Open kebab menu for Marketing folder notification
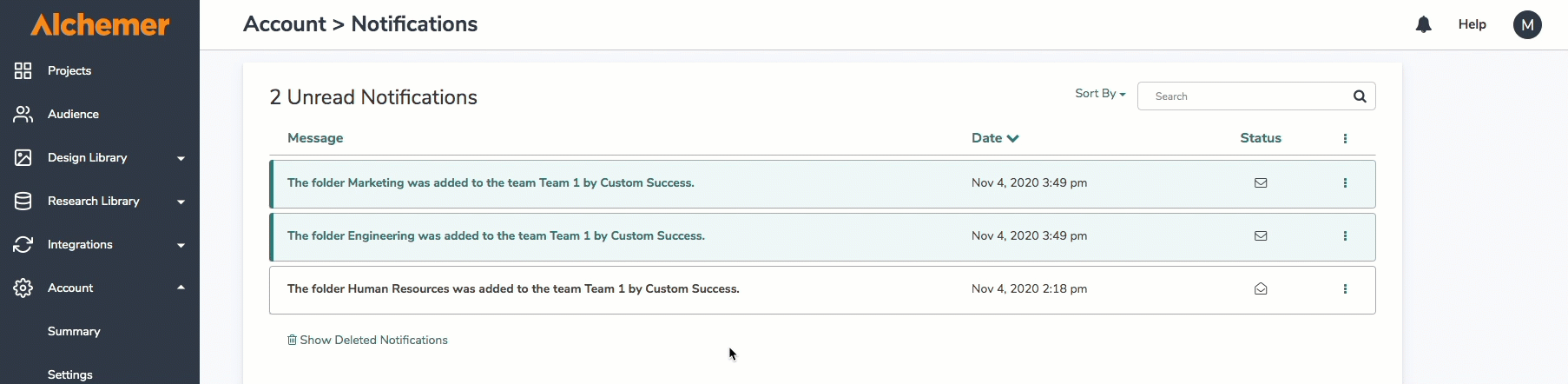Image resolution: width=1568 pixels, height=384 pixels. pos(1345,183)
